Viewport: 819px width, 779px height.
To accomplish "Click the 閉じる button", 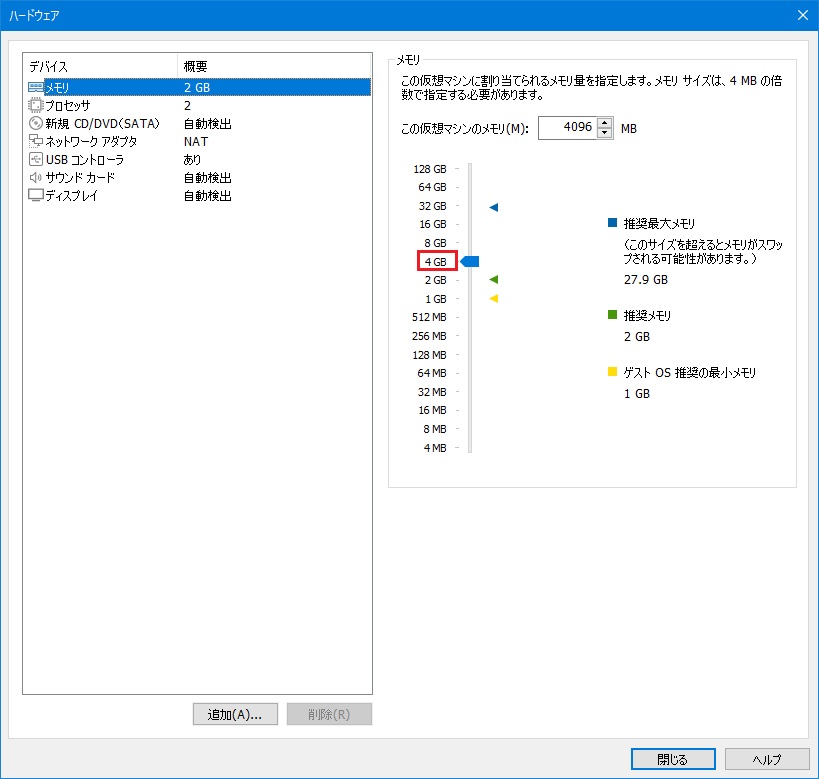I will [673, 759].
